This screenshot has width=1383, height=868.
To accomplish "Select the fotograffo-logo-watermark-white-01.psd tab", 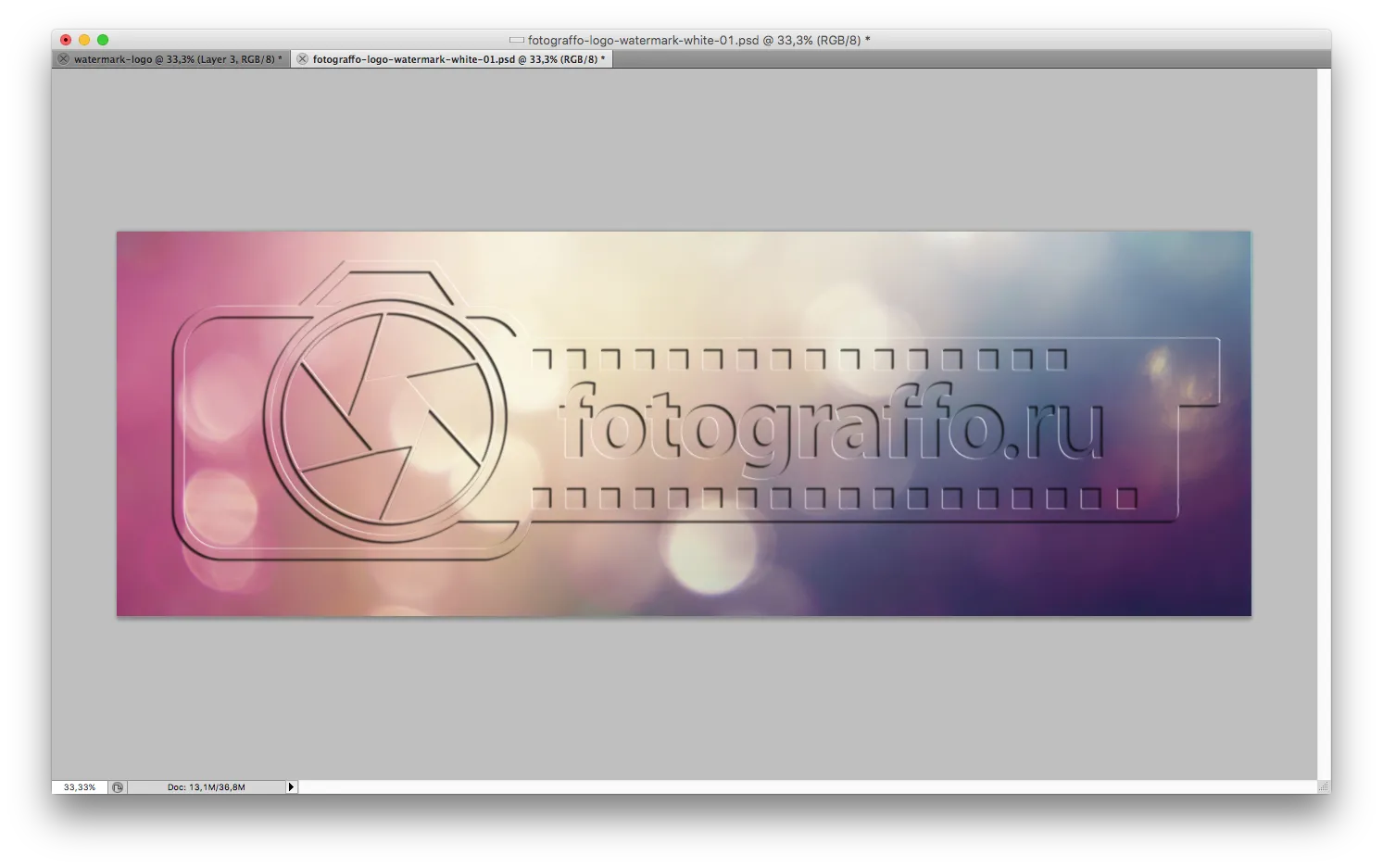I will (459, 59).
